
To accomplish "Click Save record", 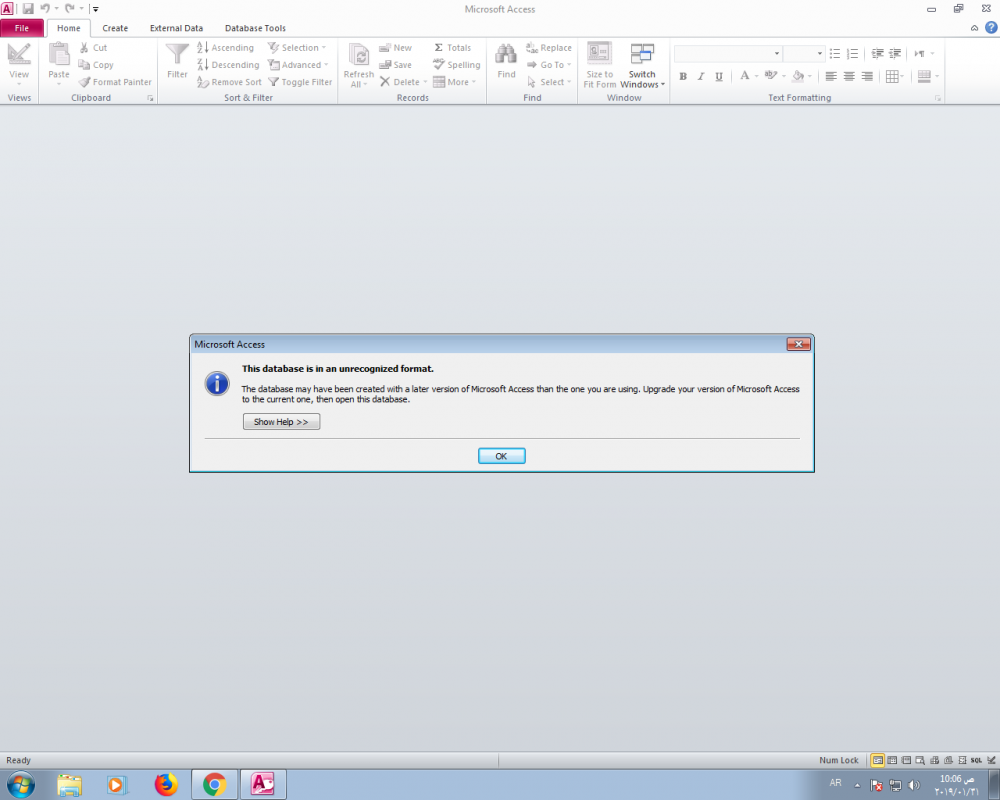I will (395, 65).
